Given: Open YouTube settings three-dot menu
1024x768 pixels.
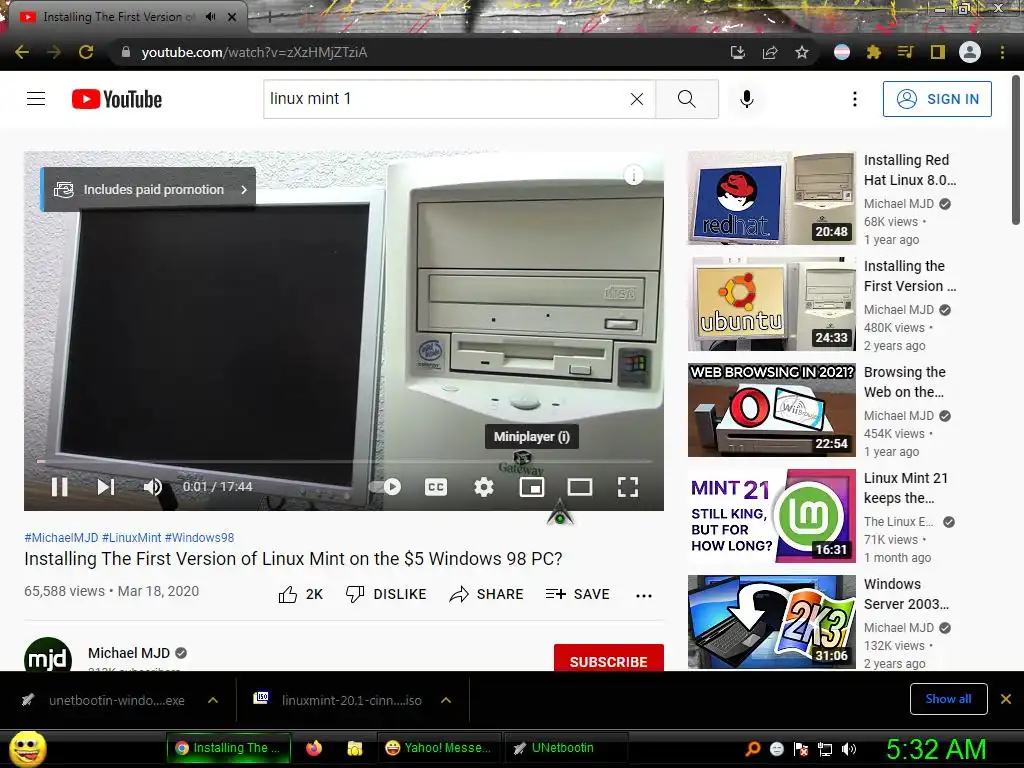Looking at the screenshot, I should click(854, 99).
